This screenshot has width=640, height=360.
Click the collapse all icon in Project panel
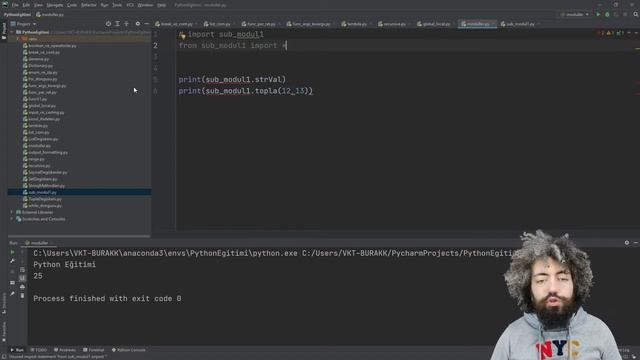(126, 24)
